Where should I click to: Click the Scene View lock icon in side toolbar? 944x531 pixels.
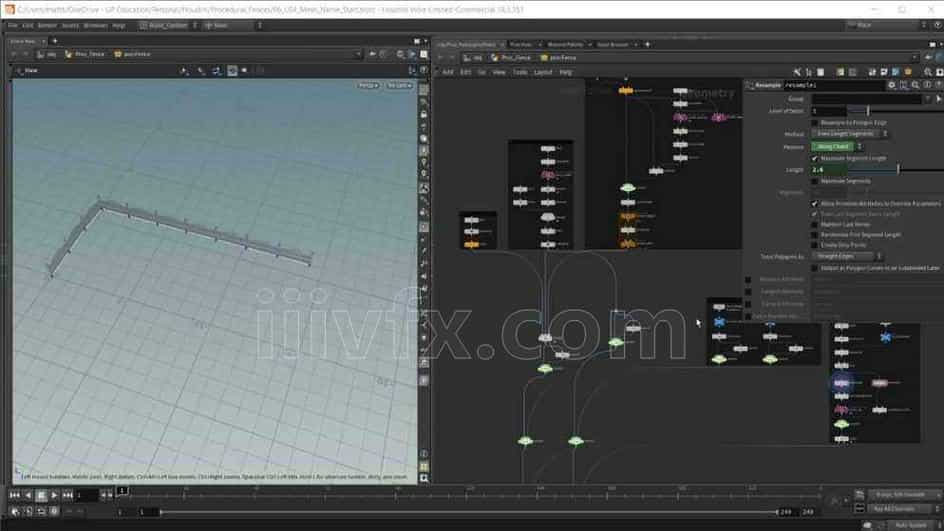424,114
